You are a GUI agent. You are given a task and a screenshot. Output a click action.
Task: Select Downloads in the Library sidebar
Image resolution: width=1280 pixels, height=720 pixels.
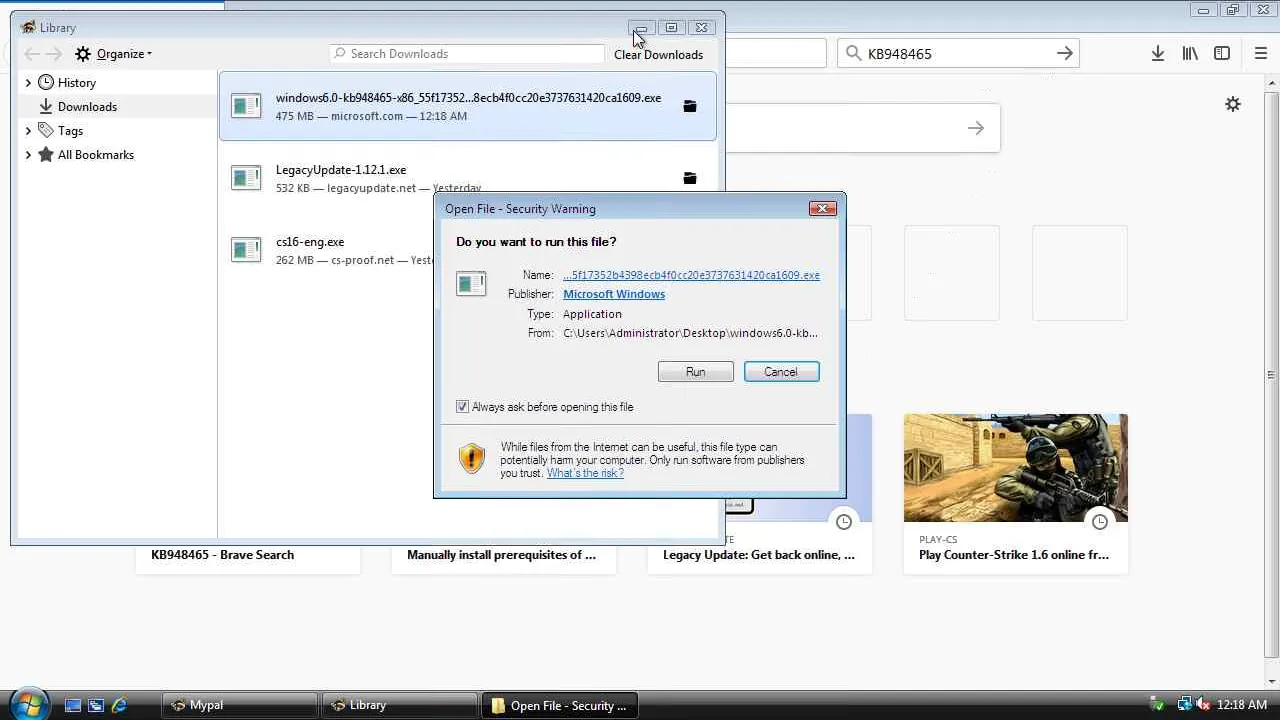[x=87, y=107]
